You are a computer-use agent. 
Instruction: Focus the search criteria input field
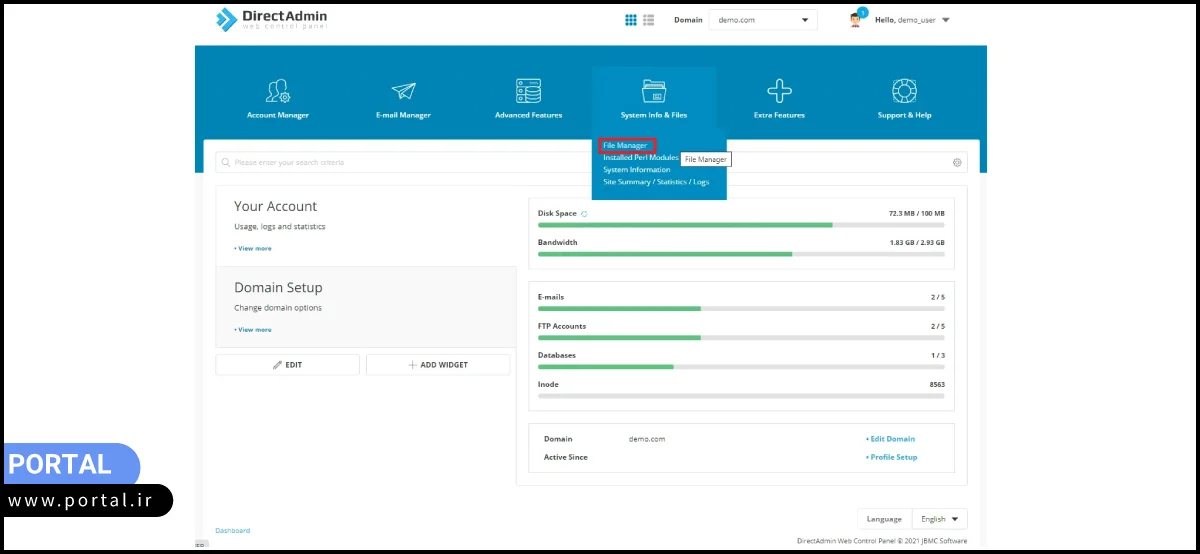click(x=590, y=162)
